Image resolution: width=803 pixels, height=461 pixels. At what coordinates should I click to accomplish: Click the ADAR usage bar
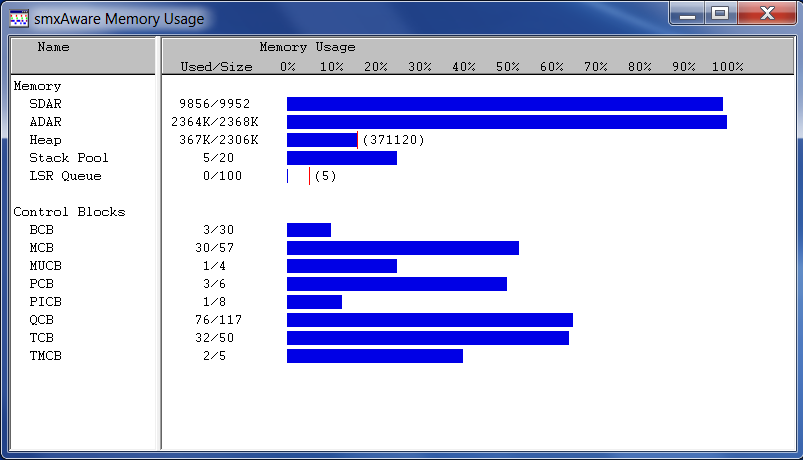[x=506, y=122]
